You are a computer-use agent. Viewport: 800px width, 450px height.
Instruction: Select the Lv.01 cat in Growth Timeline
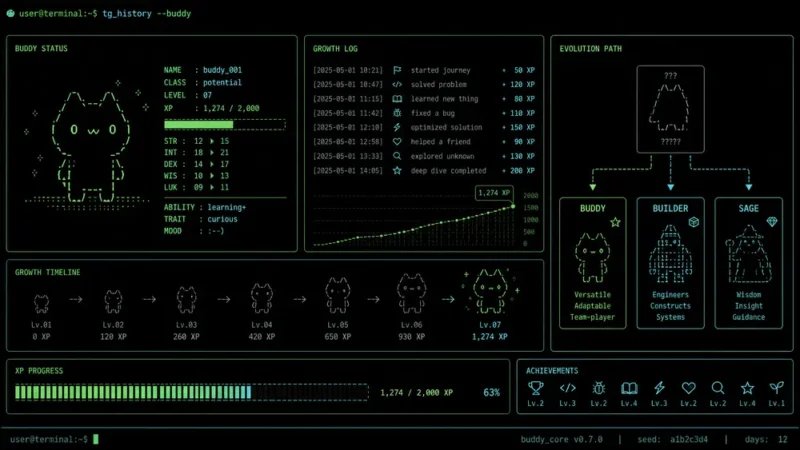point(41,303)
